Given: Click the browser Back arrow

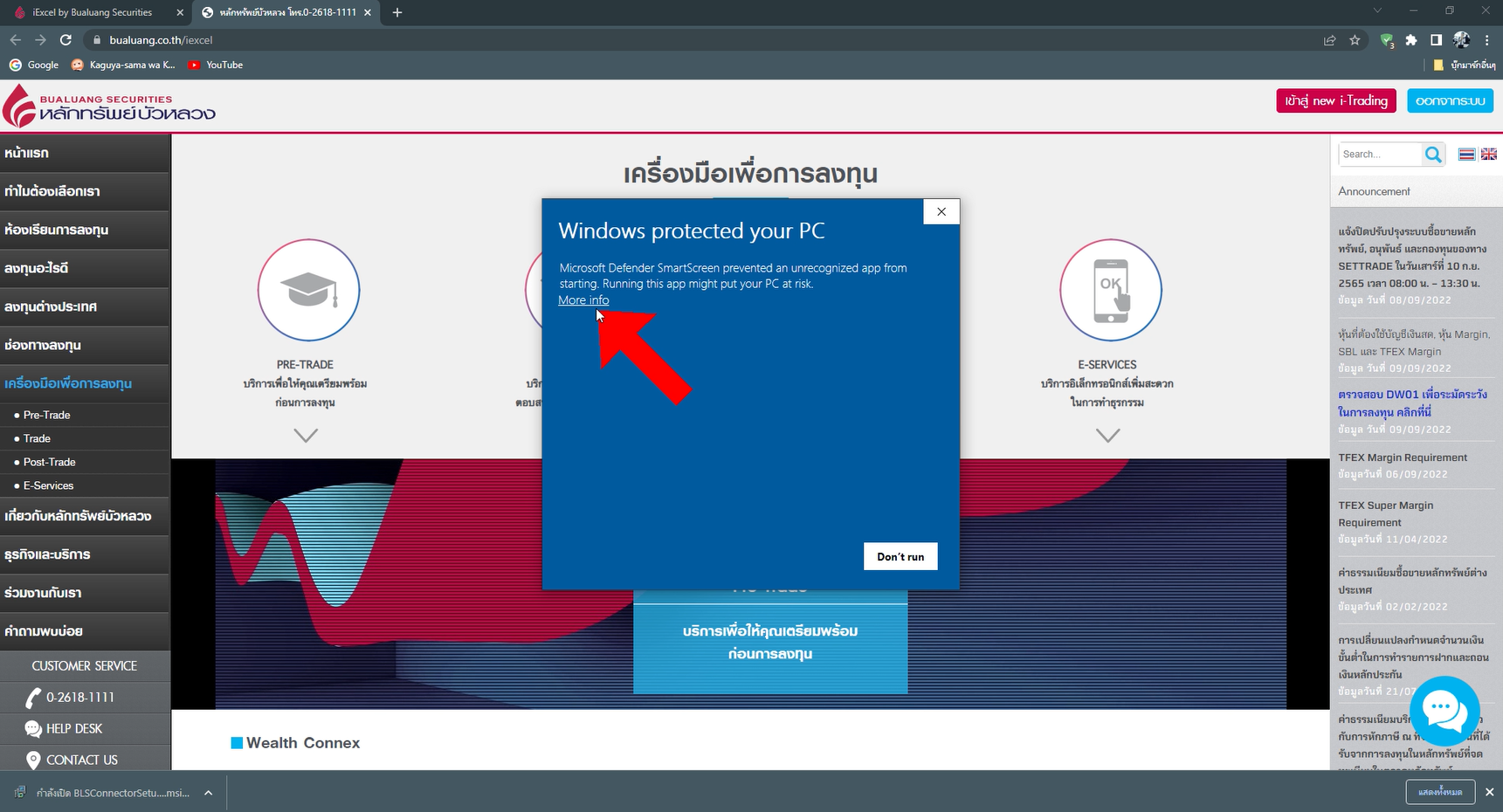Looking at the screenshot, I should pos(15,40).
